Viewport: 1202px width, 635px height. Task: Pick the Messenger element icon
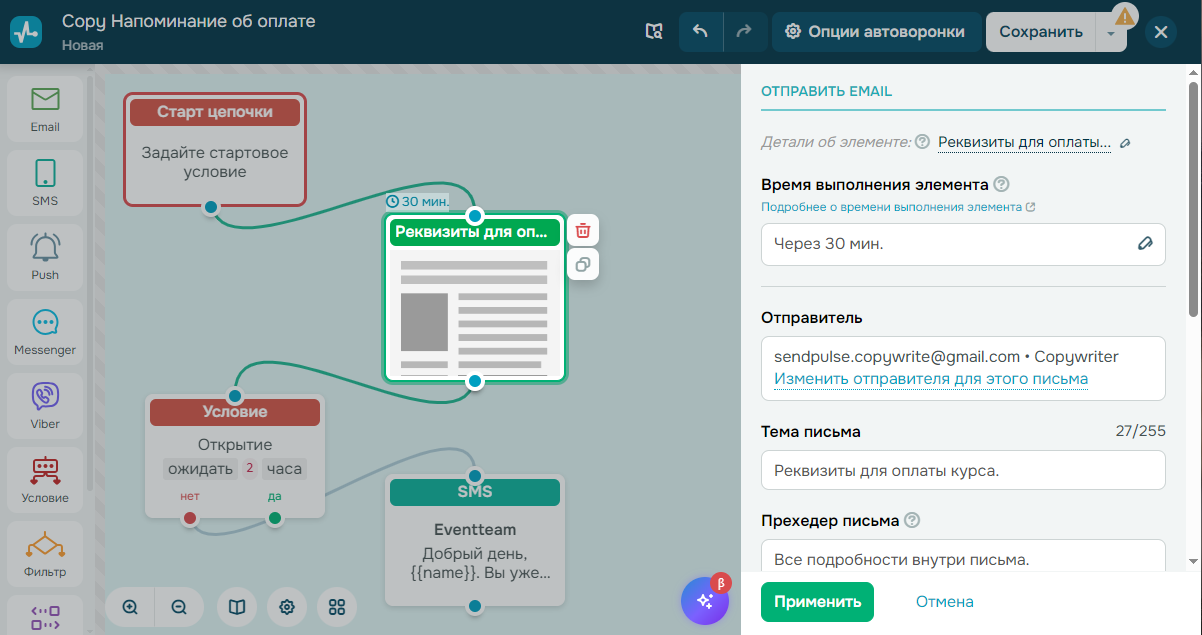click(44, 331)
